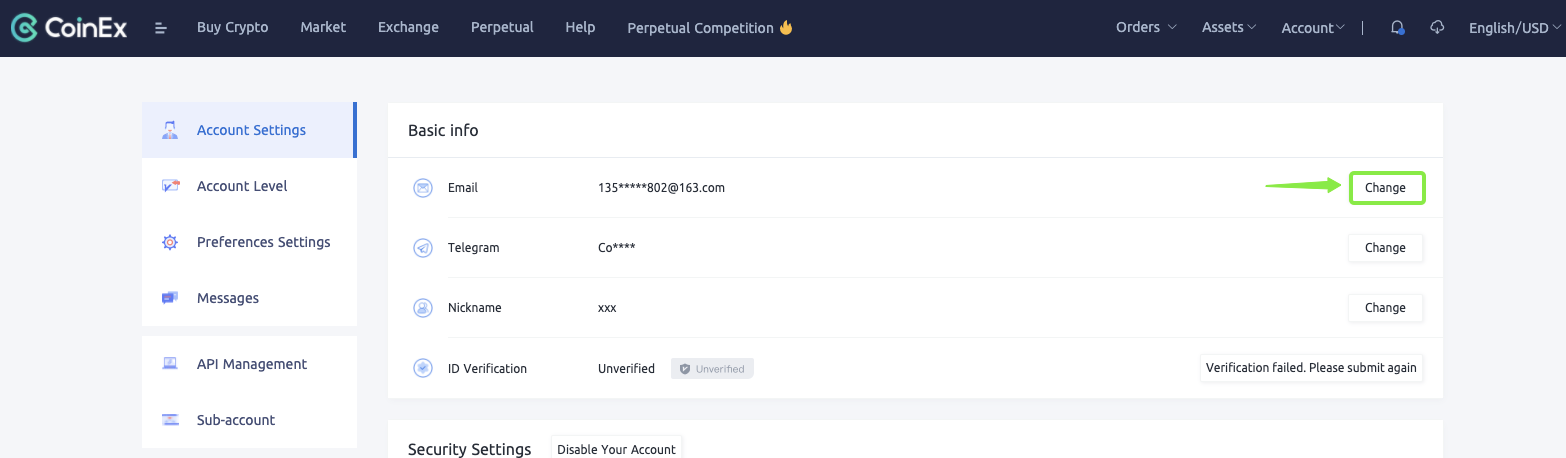Click the Preferences Settings gear icon
Image resolution: width=1566 pixels, height=458 pixels.
pyautogui.click(x=170, y=242)
